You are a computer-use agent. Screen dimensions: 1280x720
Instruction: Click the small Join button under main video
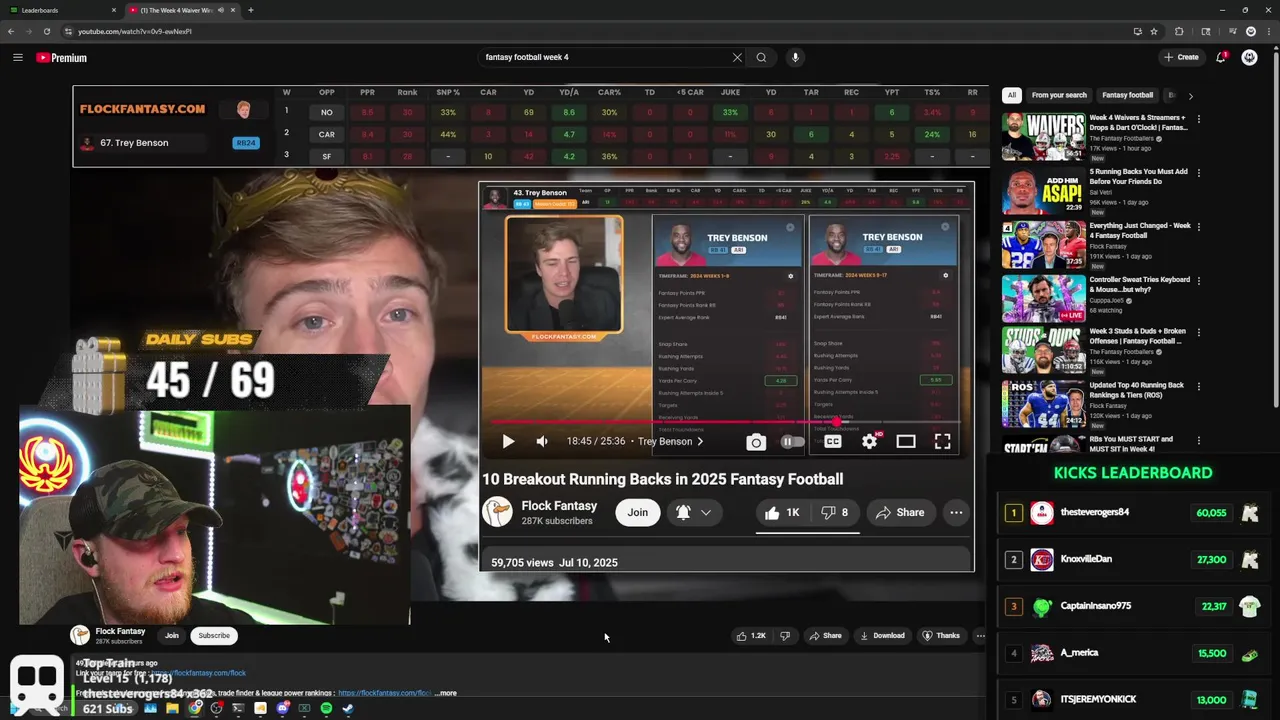(x=172, y=635)
